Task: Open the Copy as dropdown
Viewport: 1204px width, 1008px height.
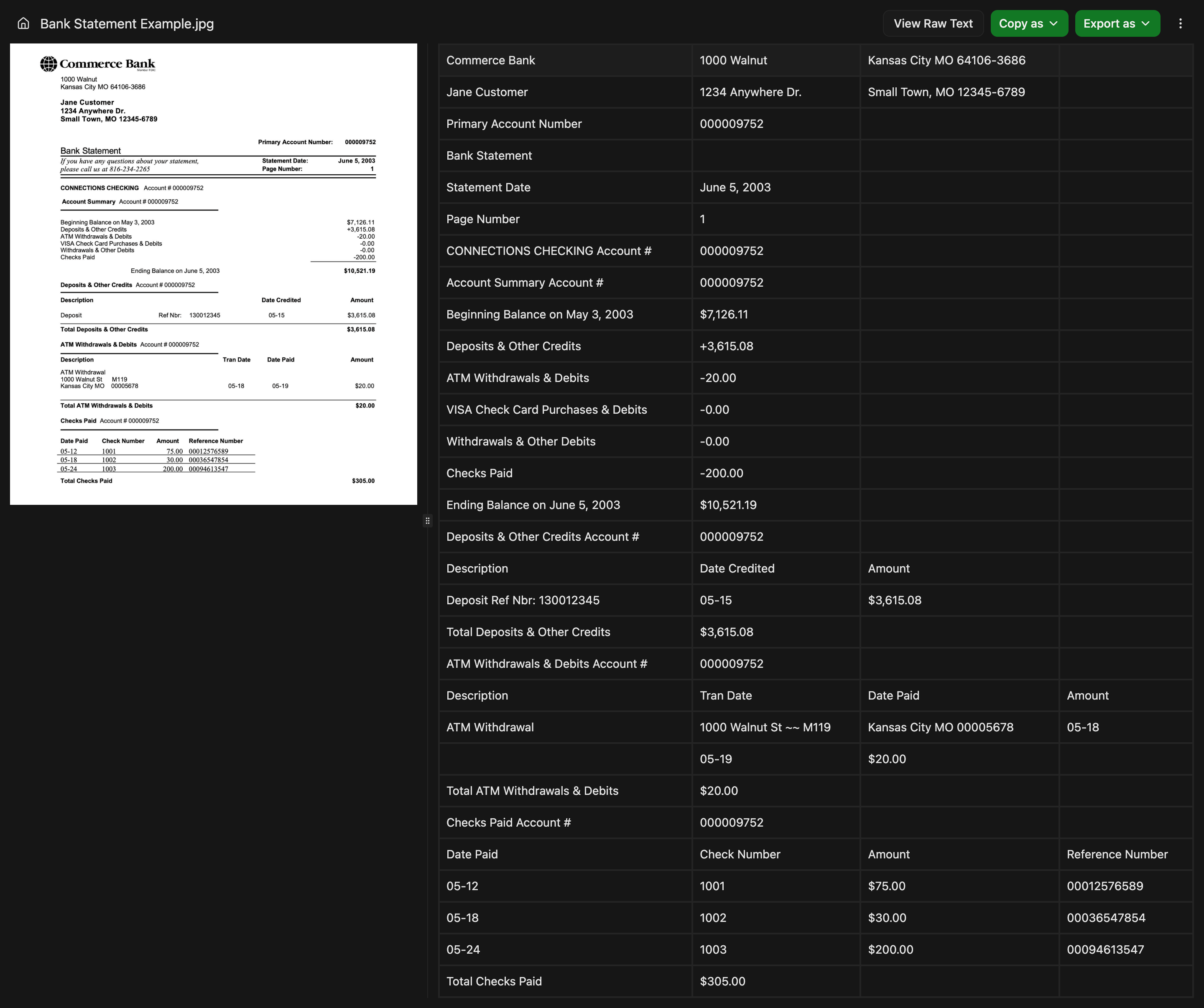Action: coord(1028,23)
